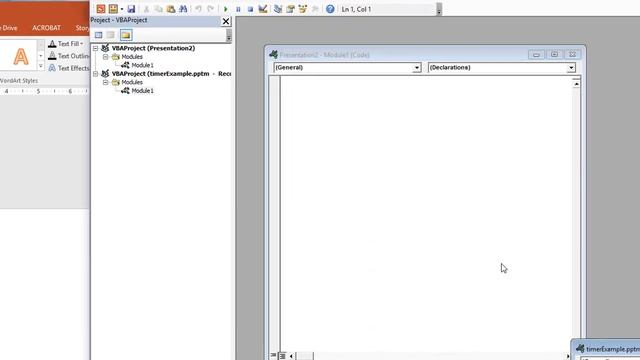Open the partially hidden Story tab in PowerPoint ribbon
This screenshot has height=360, width=640.
(x=82, y=28)
